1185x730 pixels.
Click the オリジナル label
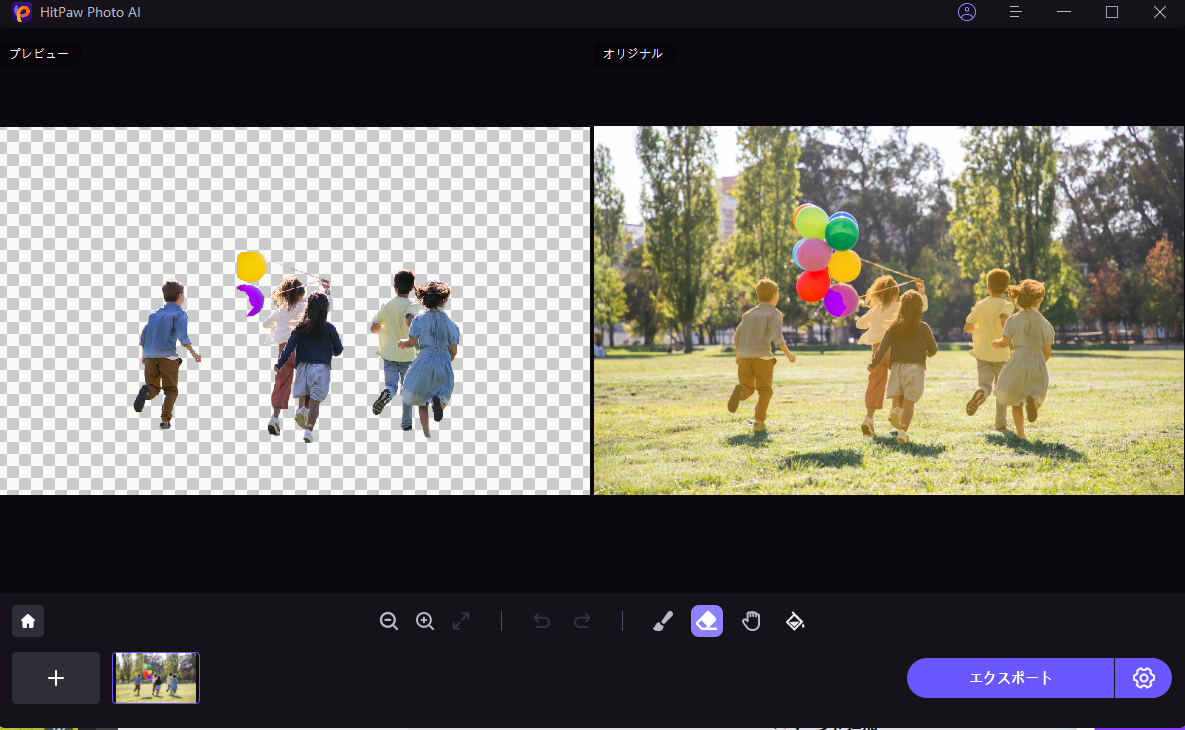point(633,54)
